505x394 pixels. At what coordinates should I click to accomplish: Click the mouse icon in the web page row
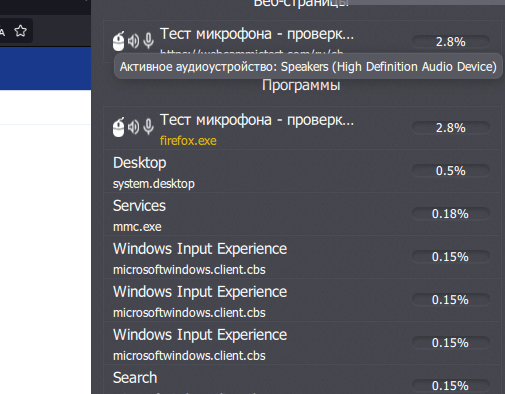tap(118, 41)
